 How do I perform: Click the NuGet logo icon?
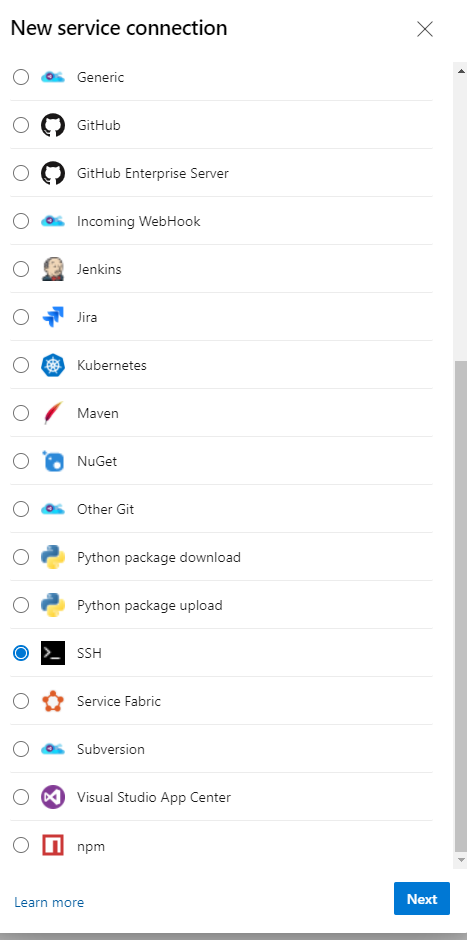[x=53, y=461]
